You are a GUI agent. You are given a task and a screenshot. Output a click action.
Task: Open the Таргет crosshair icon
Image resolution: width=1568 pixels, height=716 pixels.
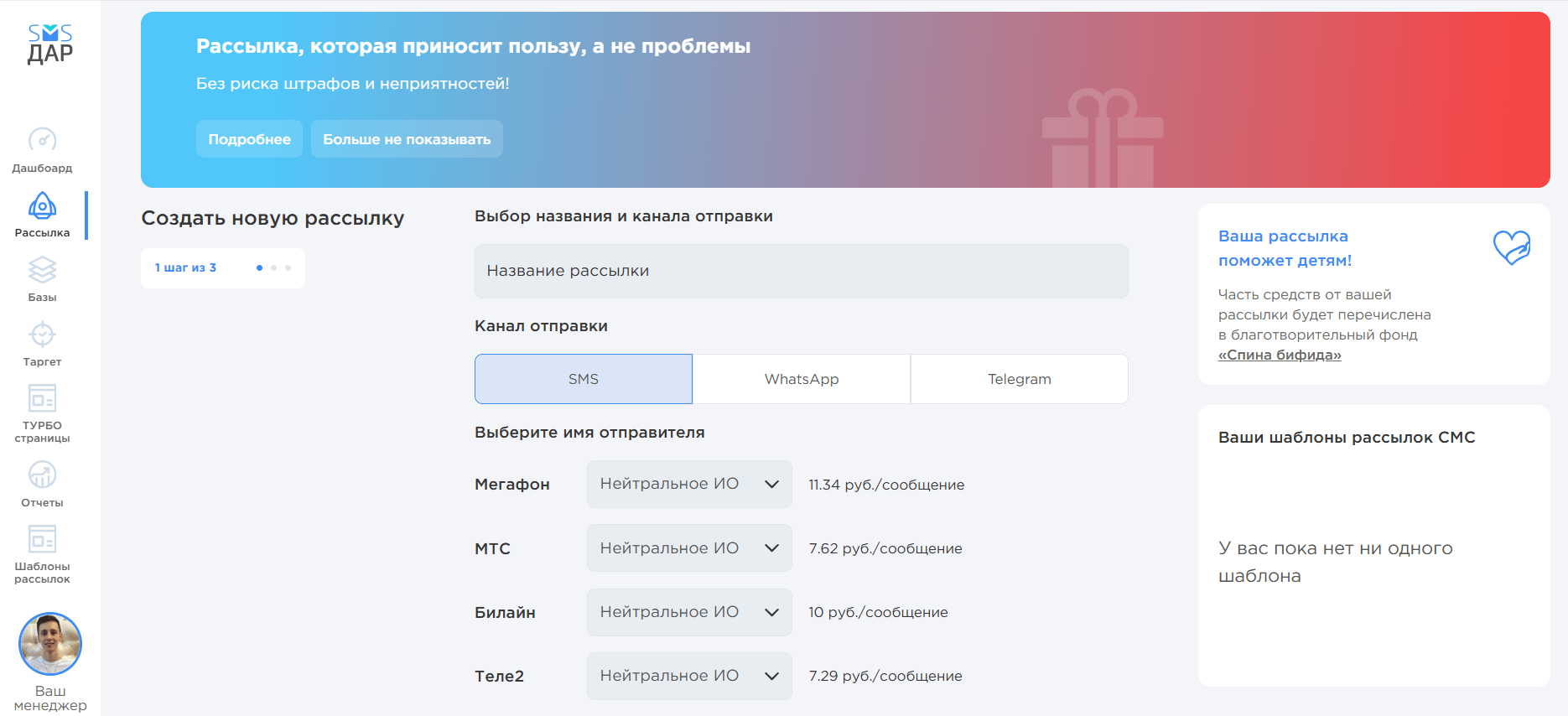click(42, 335)
